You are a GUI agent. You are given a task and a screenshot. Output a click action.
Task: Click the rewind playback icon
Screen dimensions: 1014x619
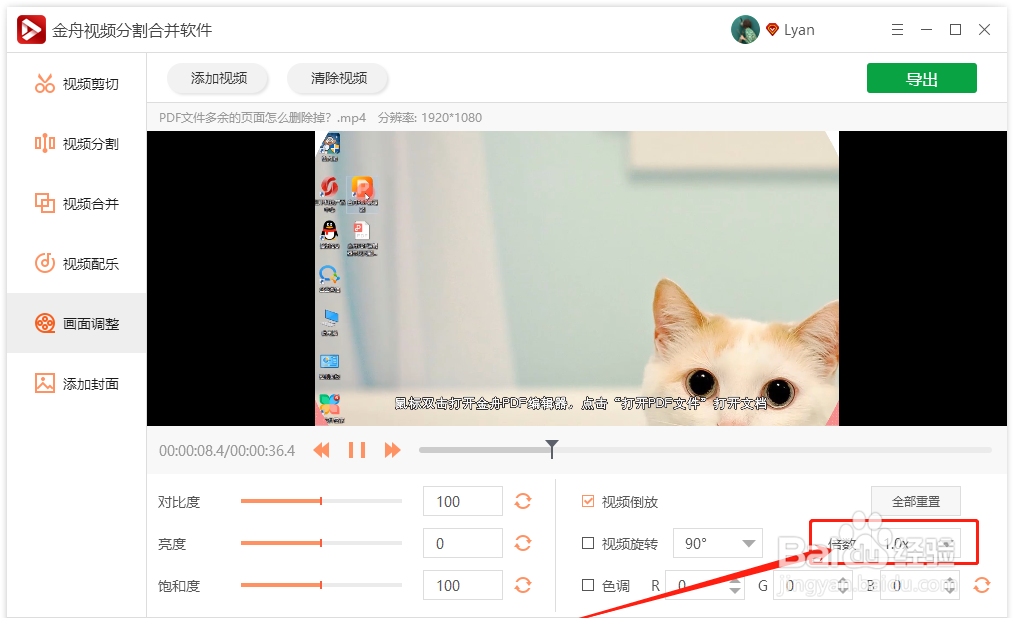tap(321, 450)
